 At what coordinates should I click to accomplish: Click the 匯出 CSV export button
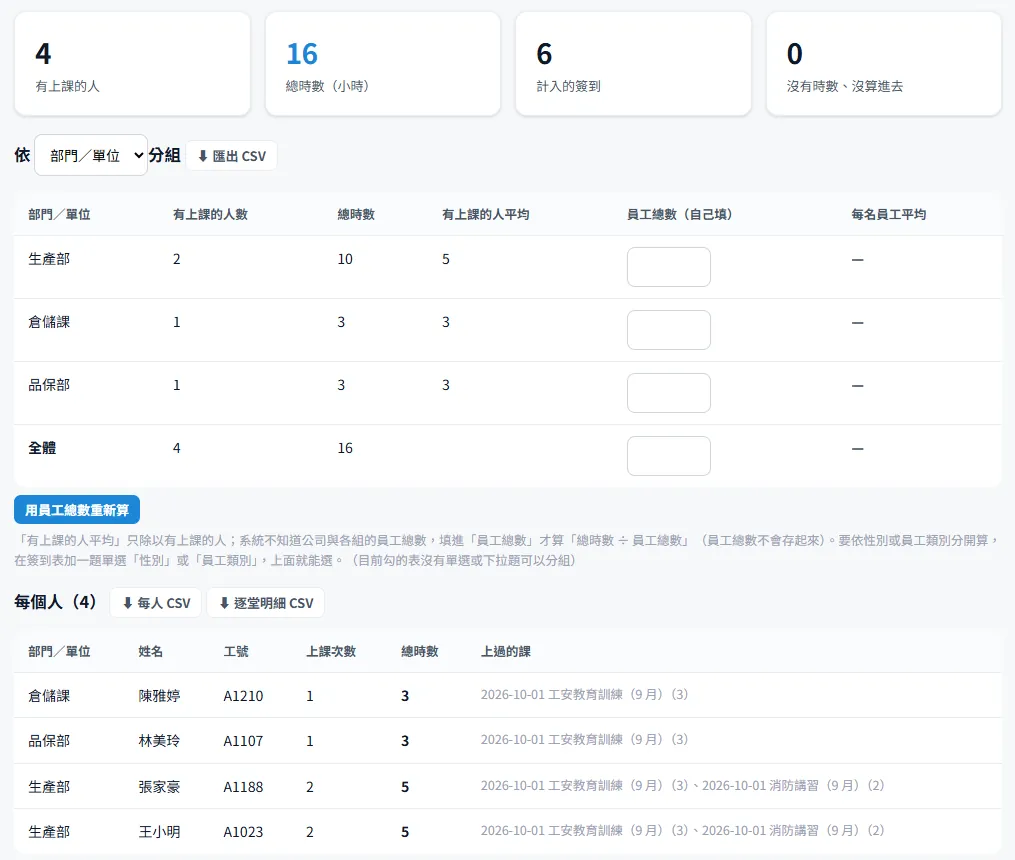232,156
